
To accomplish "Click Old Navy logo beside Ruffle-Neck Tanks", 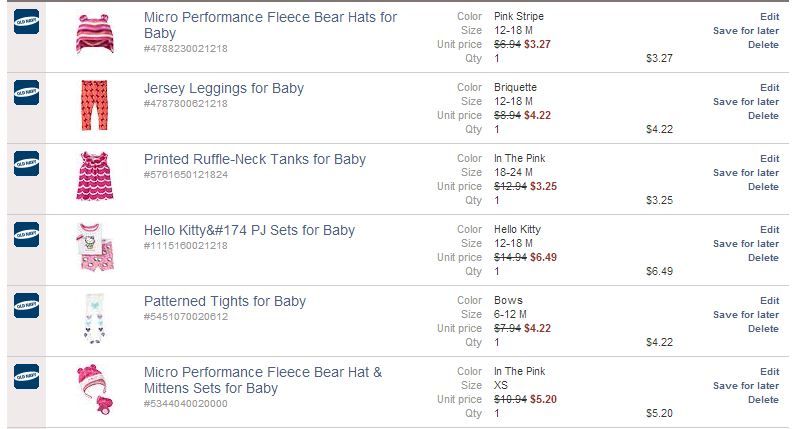I will tap(26, 164).
